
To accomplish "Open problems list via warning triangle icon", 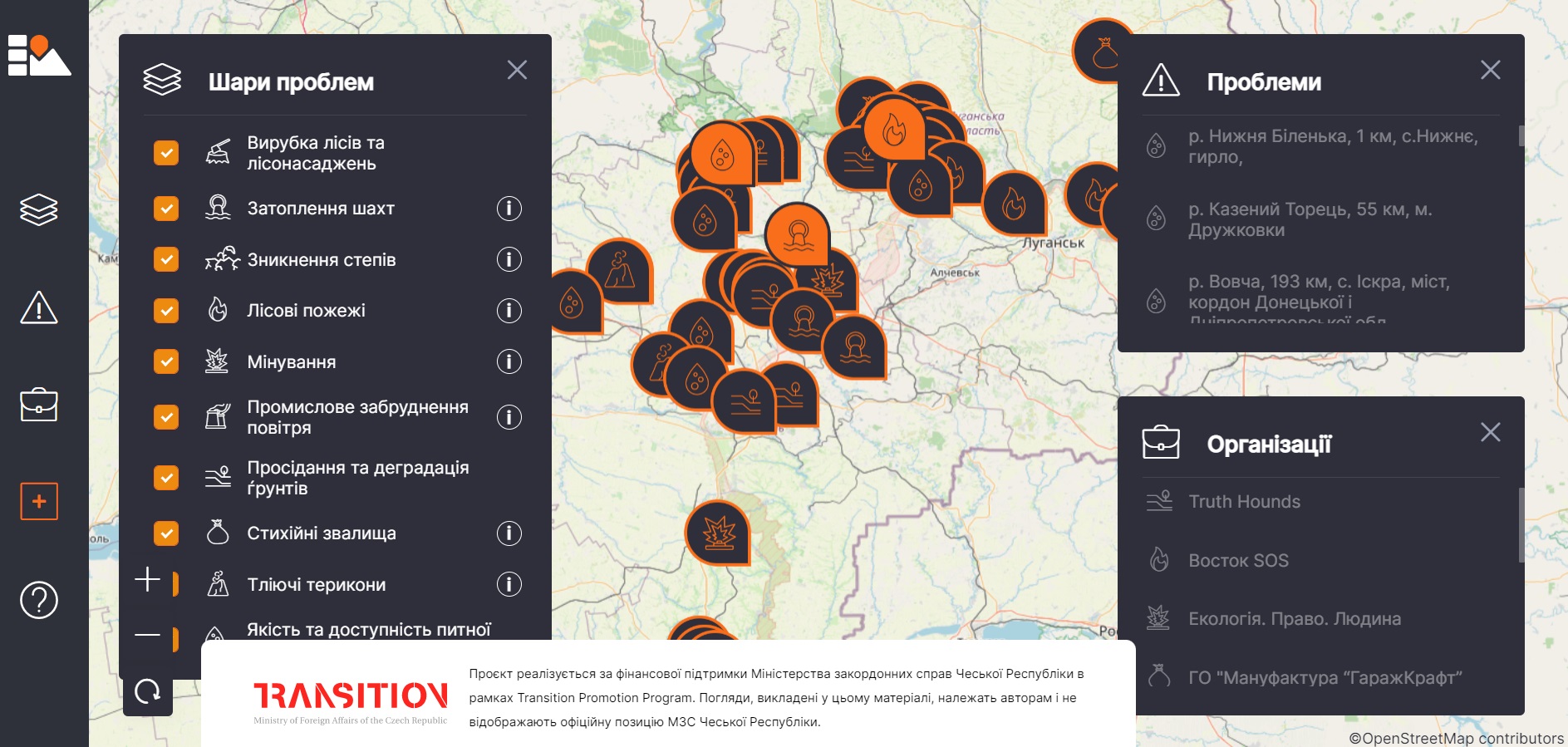I will click(x=39, y=307).
